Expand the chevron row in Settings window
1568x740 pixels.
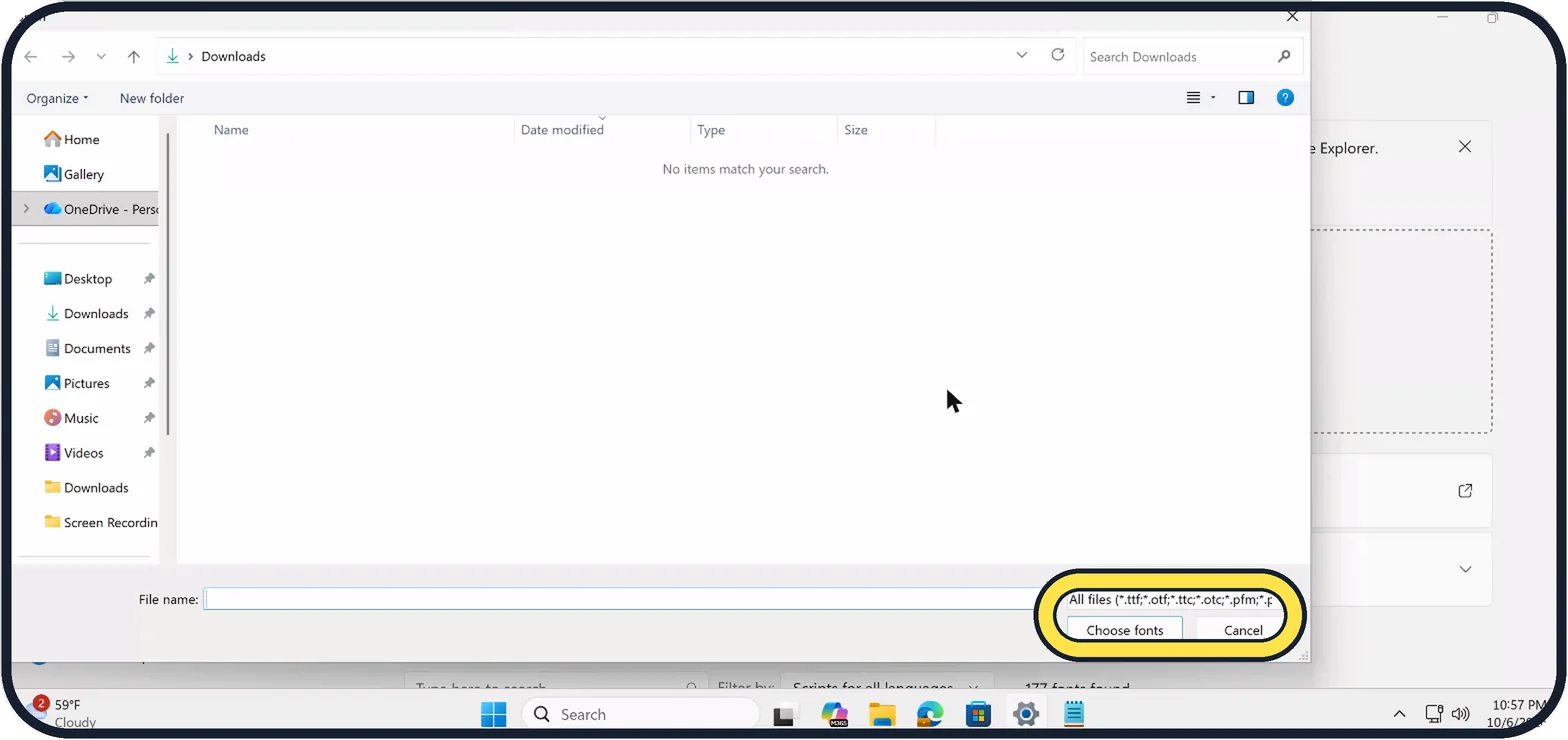pos(1465,569)
